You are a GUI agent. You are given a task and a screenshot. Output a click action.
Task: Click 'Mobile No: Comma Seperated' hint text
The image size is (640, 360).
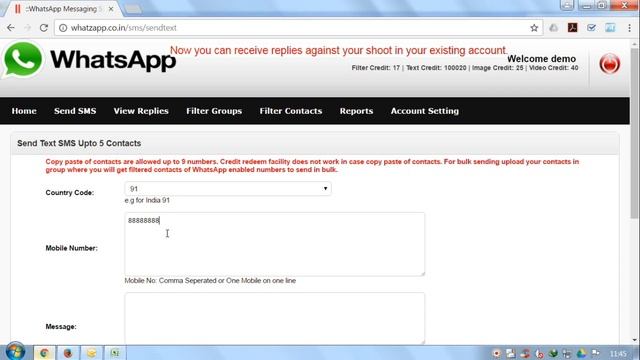[210, 281]
